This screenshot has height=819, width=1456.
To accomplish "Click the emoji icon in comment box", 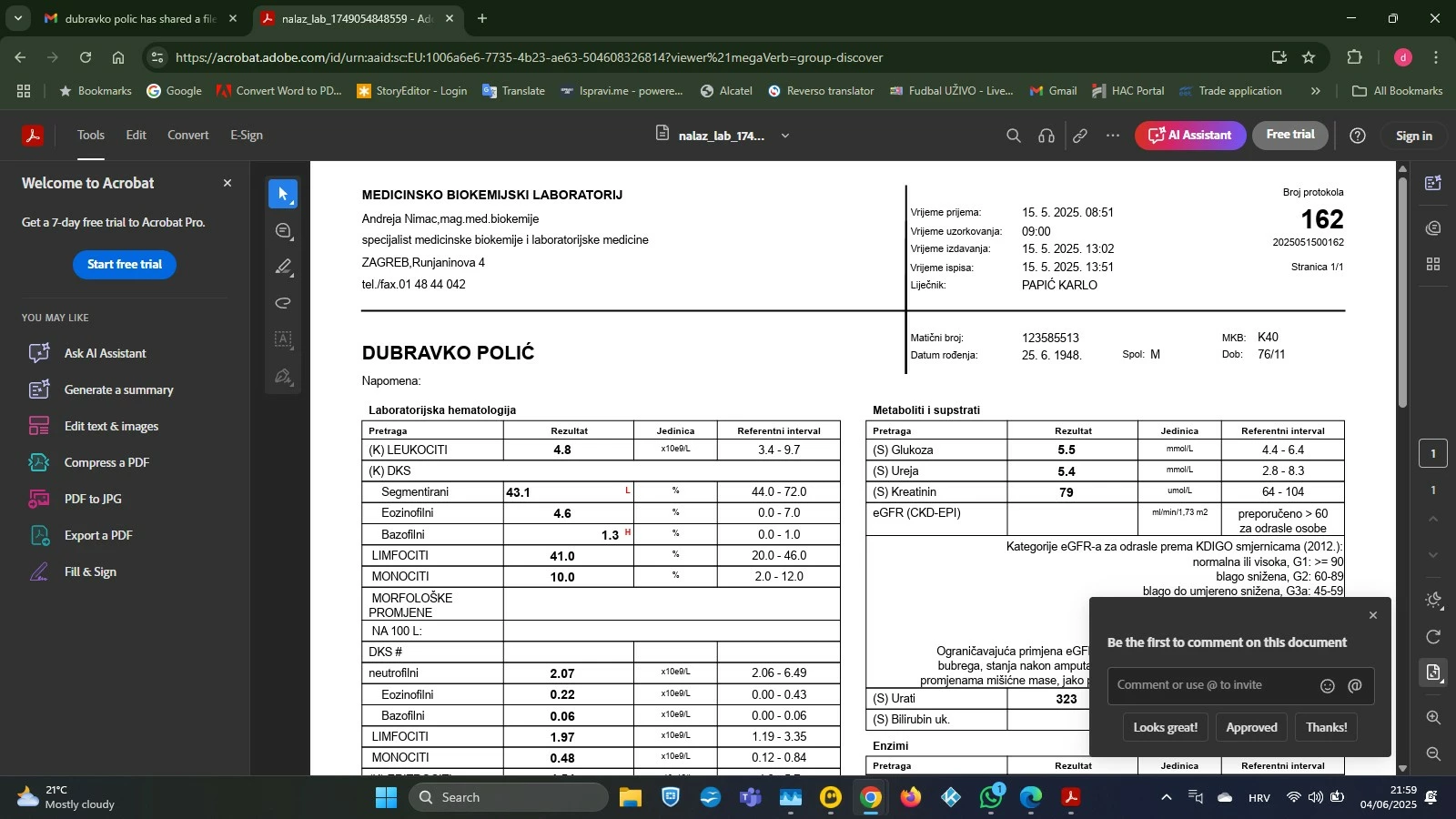I will [x=1328, y=686].
